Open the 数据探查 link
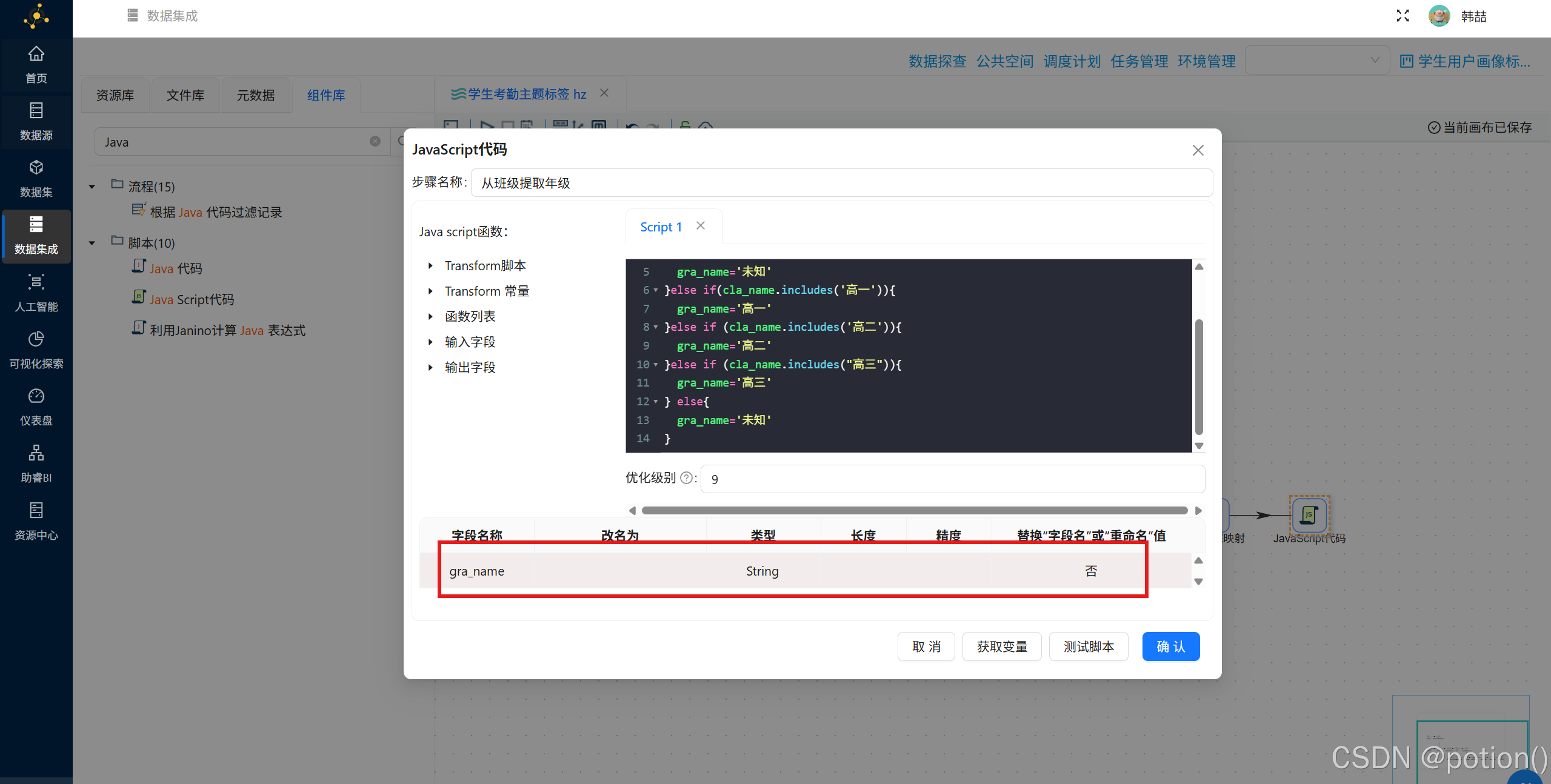The height and width of the screenshot is (784, 1551). pos(938,61)
